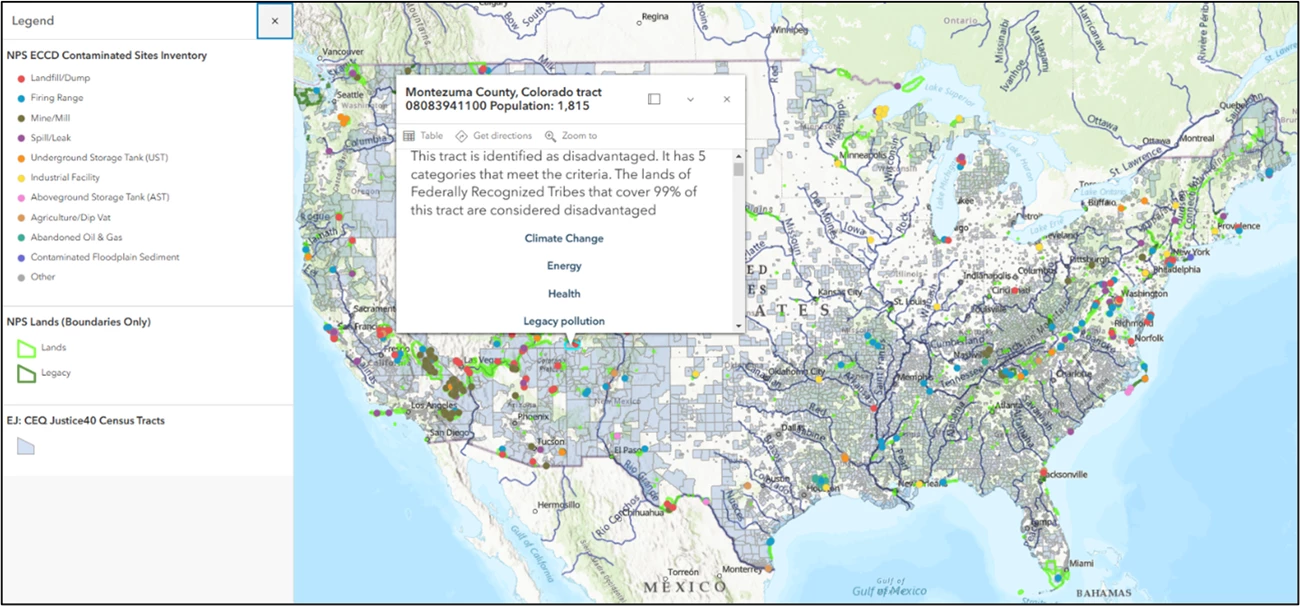Click the popup scrollbar up arrow
Viewport: 1300px width, 606px height.
pyautogui.click(x=739, y=156)
